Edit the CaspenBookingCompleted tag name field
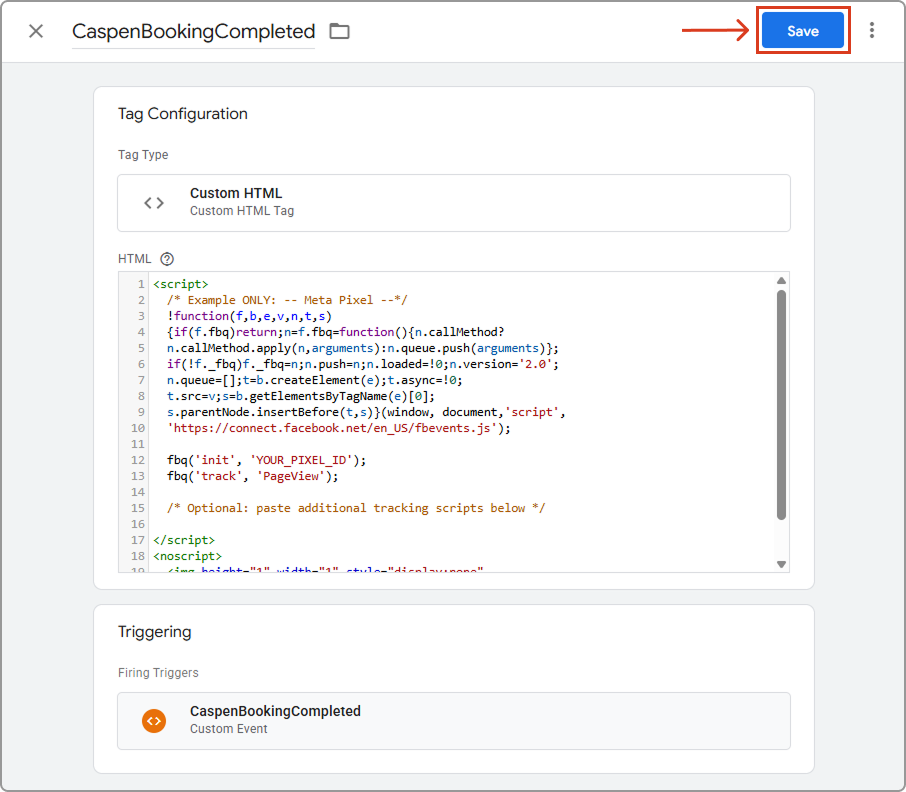The width and height of the screenshot is (906, 792). [x=193, y=32]
